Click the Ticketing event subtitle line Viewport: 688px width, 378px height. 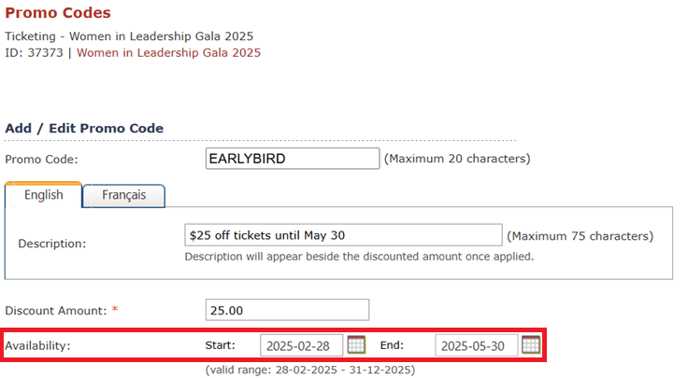click(129, 36)
